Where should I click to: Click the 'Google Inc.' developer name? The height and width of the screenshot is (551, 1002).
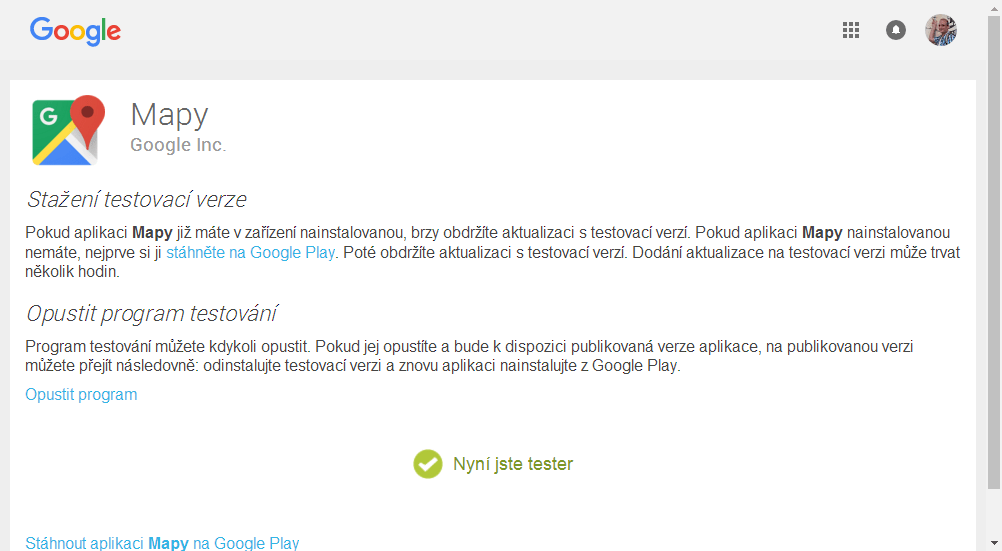pos(178,145)
